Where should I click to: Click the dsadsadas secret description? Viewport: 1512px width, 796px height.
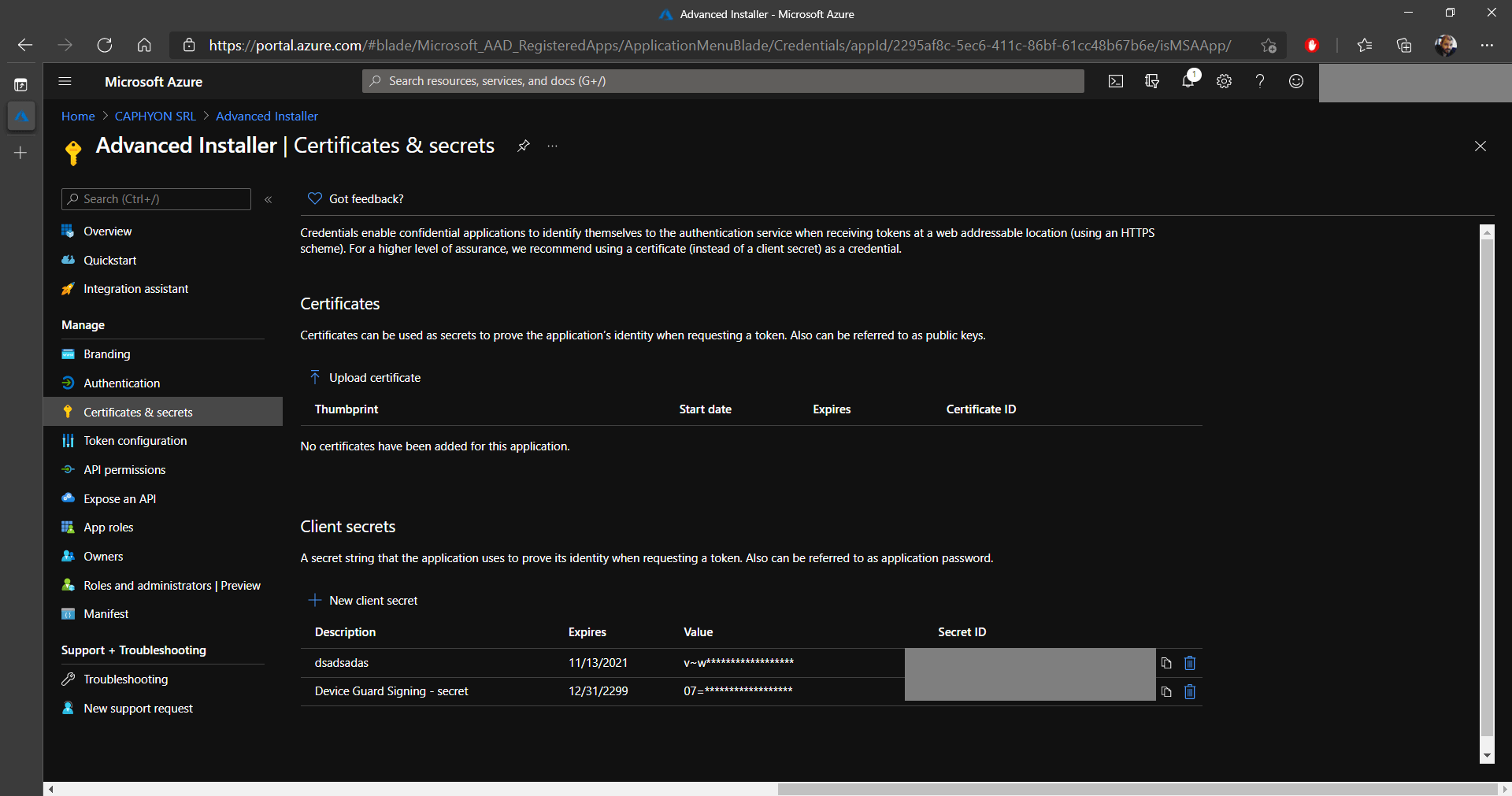click(x=342, y=663)
